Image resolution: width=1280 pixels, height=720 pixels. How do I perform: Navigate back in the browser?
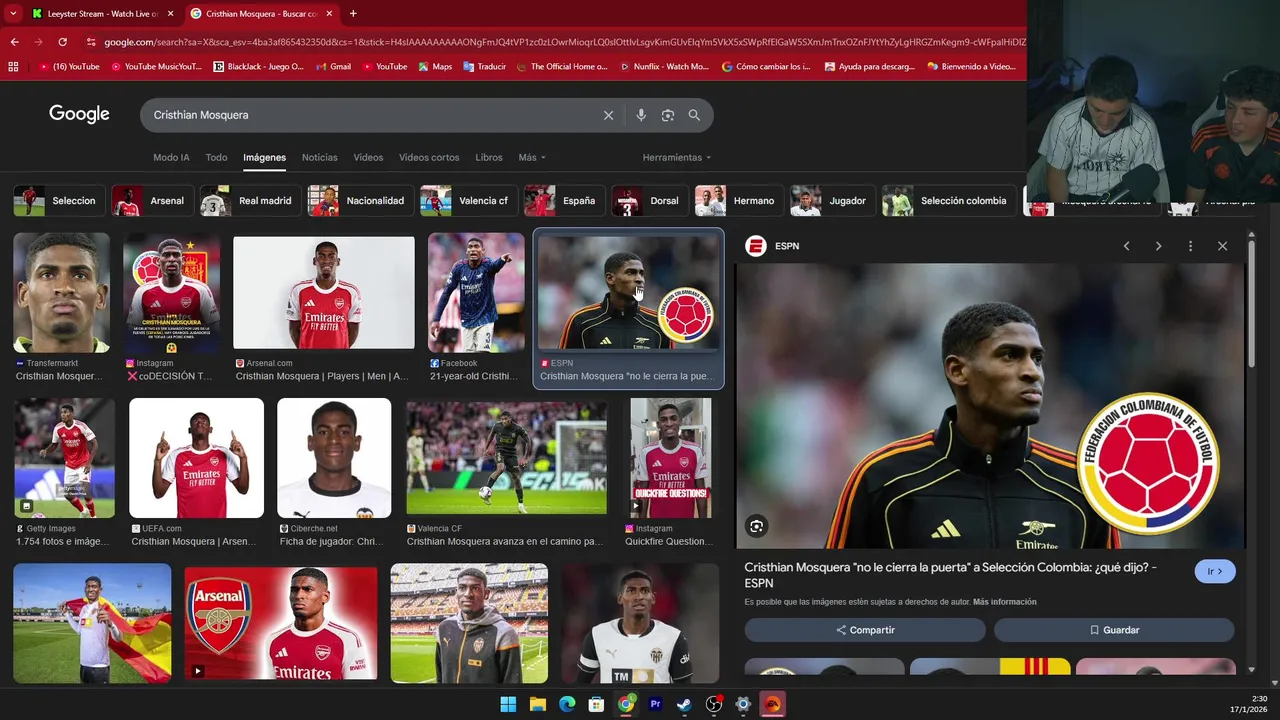click(x=14, y=42)
